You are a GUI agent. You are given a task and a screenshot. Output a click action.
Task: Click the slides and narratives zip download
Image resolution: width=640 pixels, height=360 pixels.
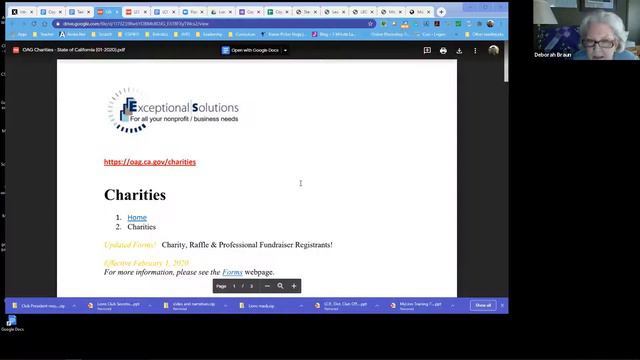tap(190, 306)
